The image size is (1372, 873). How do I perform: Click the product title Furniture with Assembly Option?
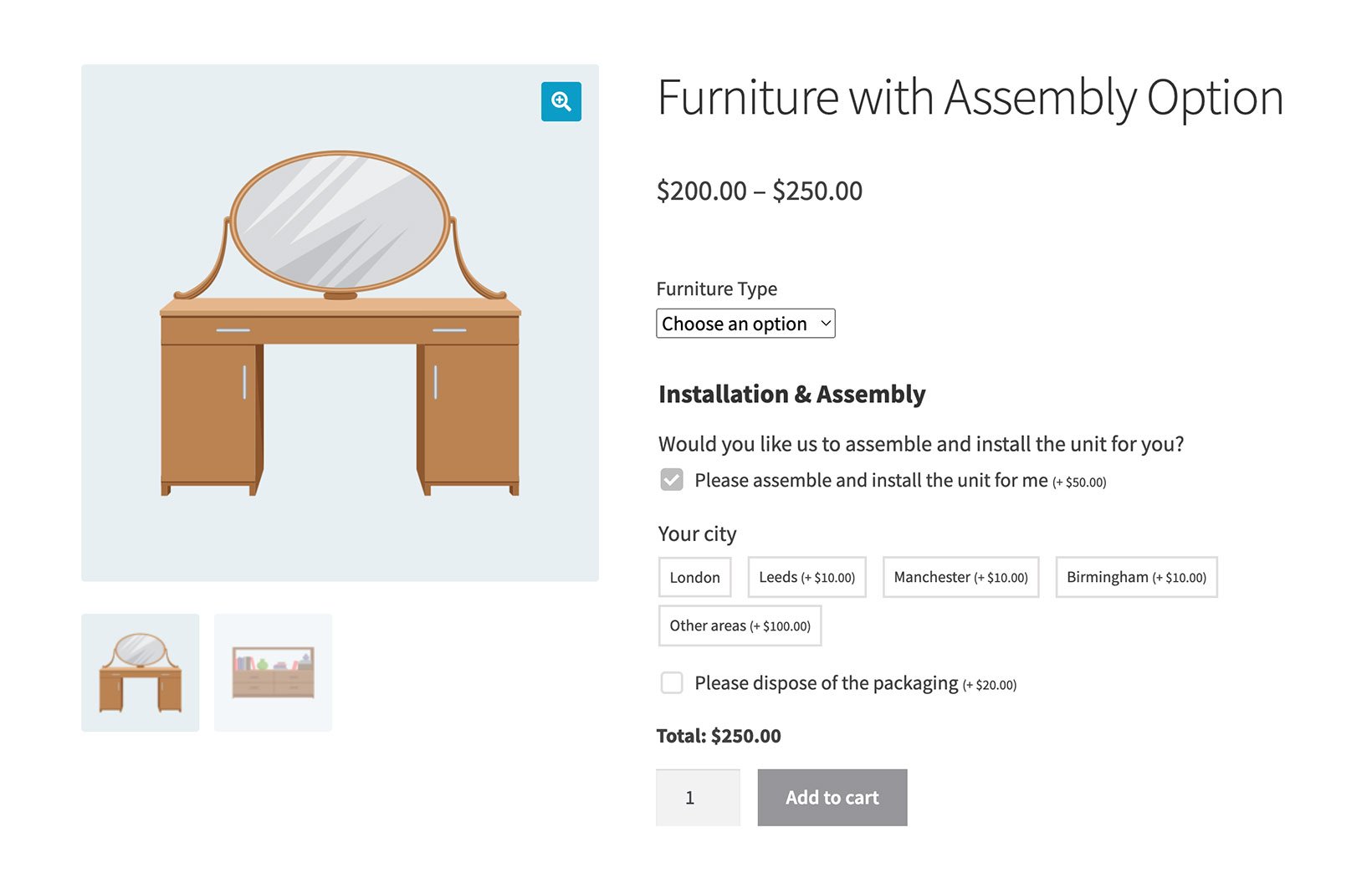969,97
